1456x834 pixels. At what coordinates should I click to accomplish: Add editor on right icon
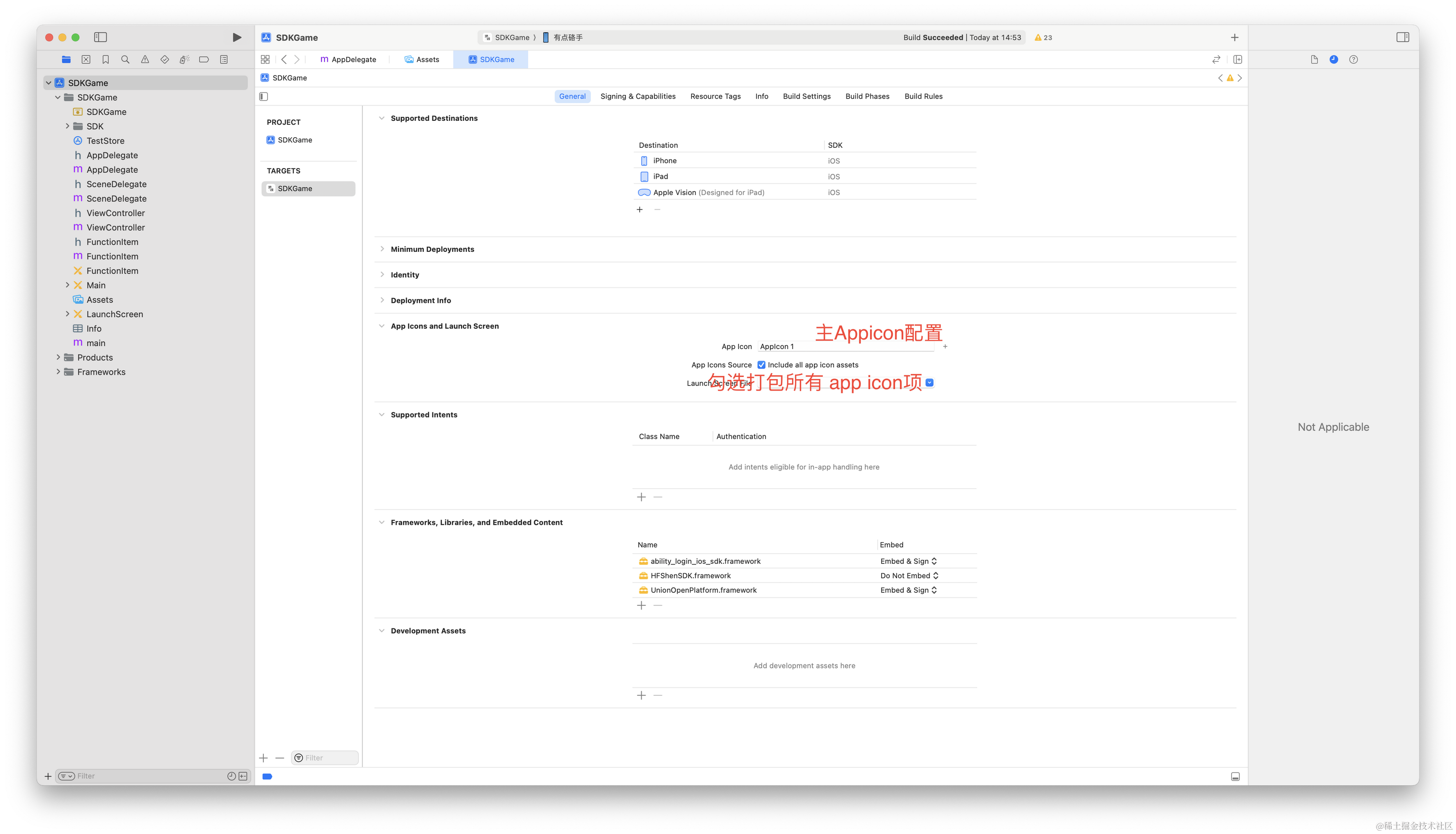[1237, 60]
